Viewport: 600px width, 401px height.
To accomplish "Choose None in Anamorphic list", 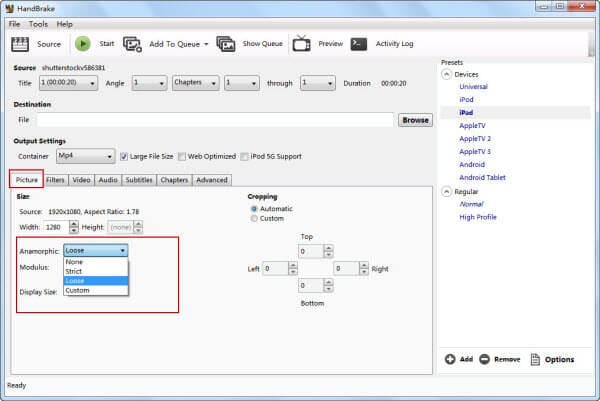I will pyautogui.click(x=96, y=262).
